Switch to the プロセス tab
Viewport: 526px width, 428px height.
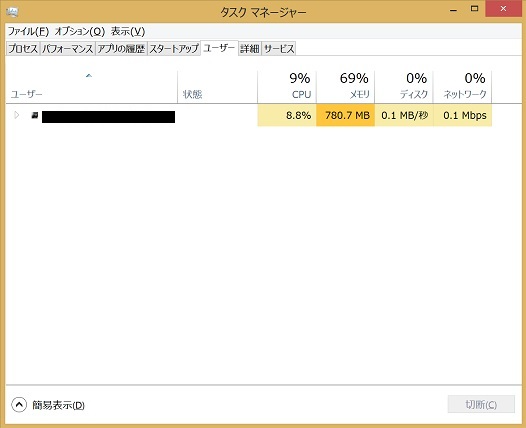click(x=23, y=49)
